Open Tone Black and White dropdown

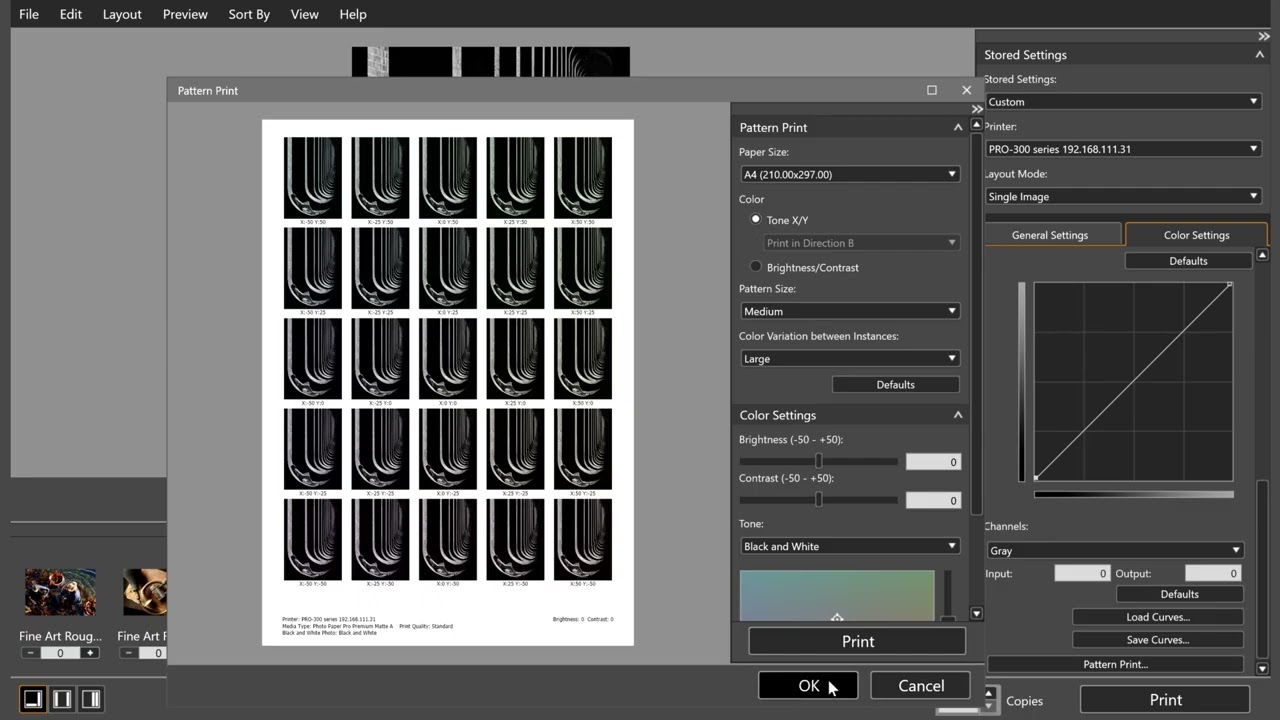850,546
